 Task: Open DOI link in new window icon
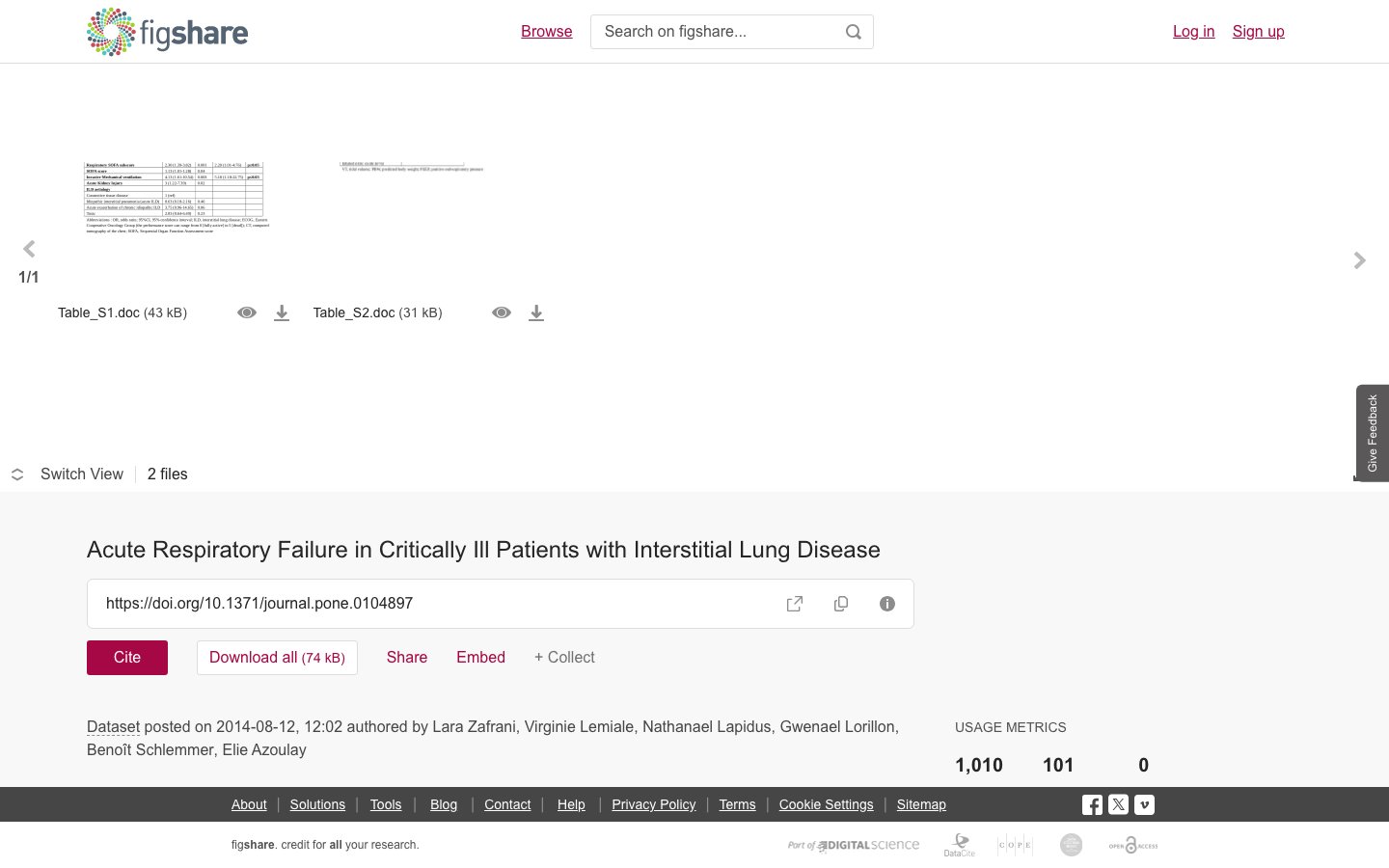point(795,604)
